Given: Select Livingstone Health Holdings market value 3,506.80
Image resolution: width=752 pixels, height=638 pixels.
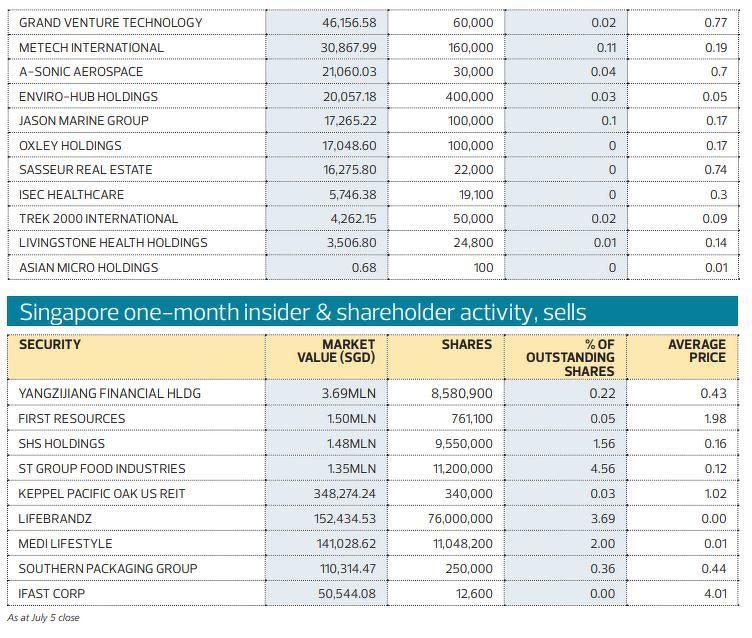Looking at the screenshot, I should coord(351,243).
